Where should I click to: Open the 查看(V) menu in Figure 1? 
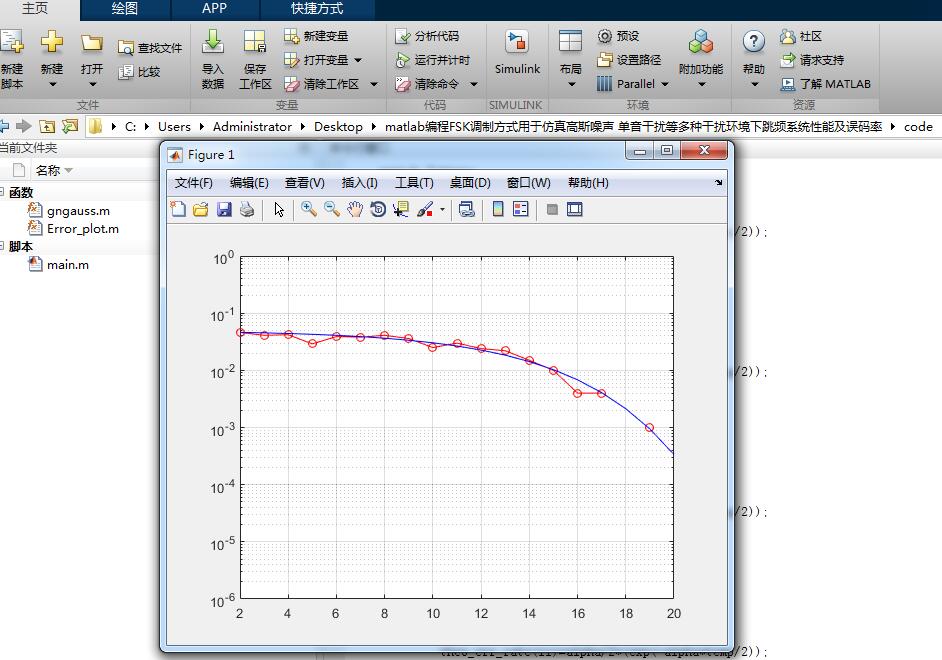(305, 183)
